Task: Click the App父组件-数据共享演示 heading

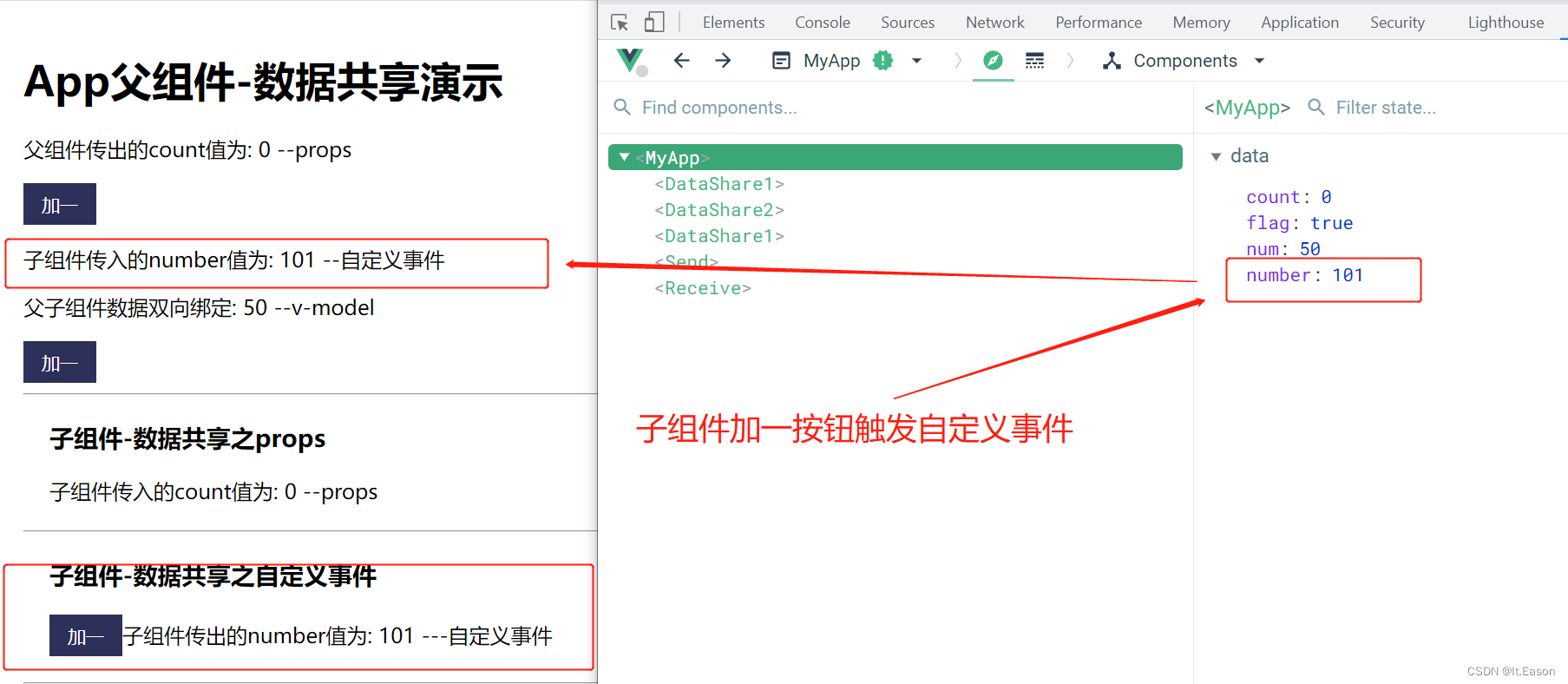Action: pyautogui.click(x=264, y=82)
